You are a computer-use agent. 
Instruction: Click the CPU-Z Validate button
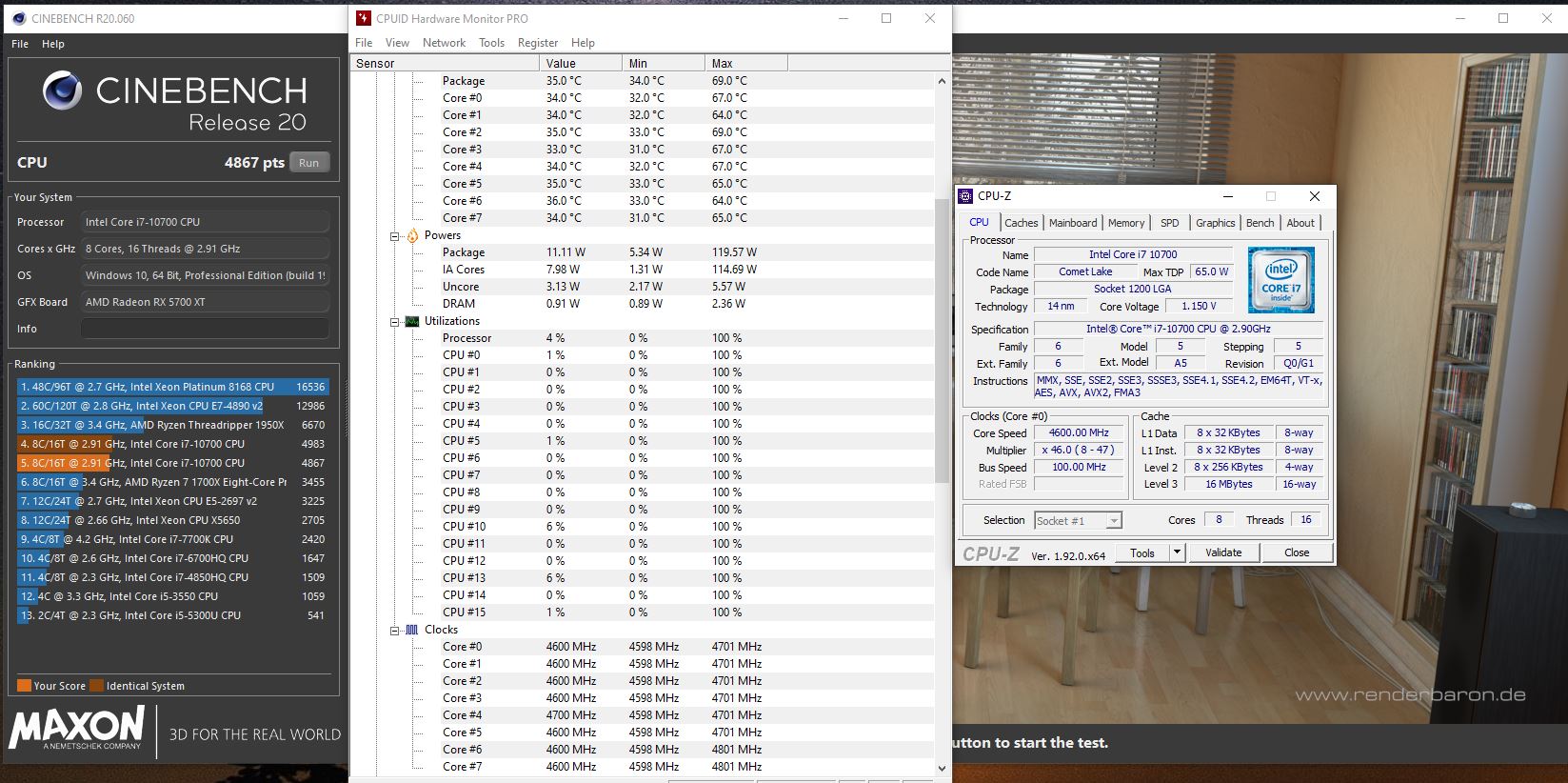point(1223,552)
